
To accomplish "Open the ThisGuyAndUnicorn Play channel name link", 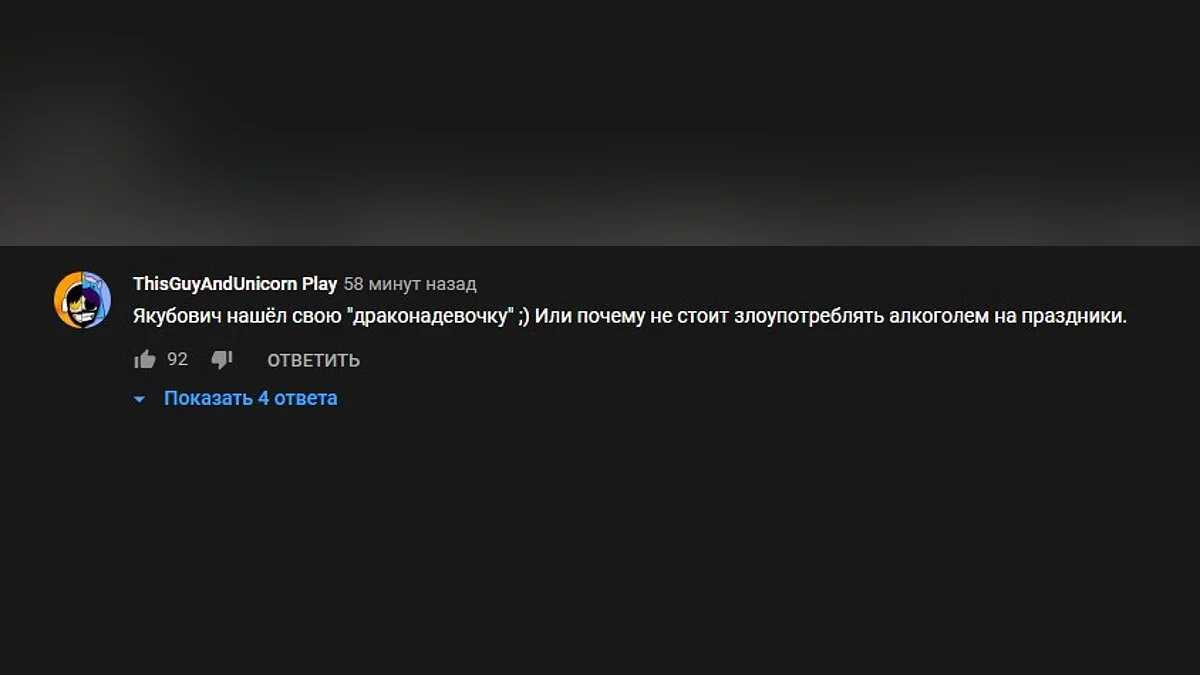I will pos(235,284).
